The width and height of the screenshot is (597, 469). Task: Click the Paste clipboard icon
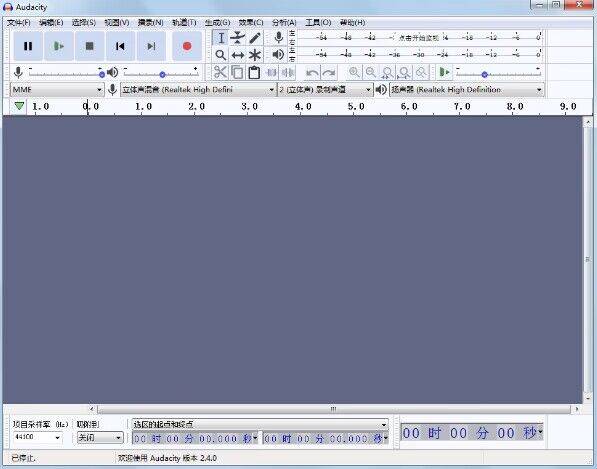click(x=254, y=72)
